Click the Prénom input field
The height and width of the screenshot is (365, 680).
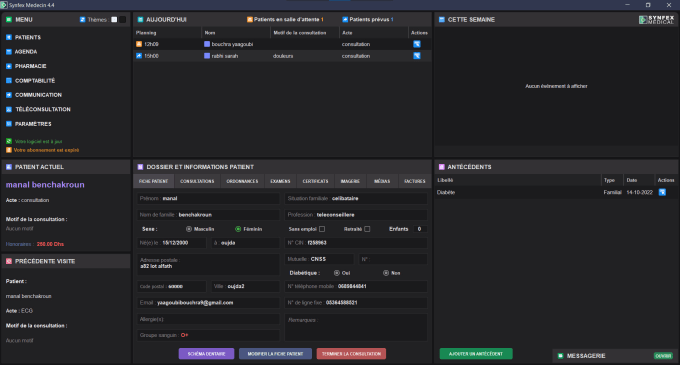click(208, 199)
